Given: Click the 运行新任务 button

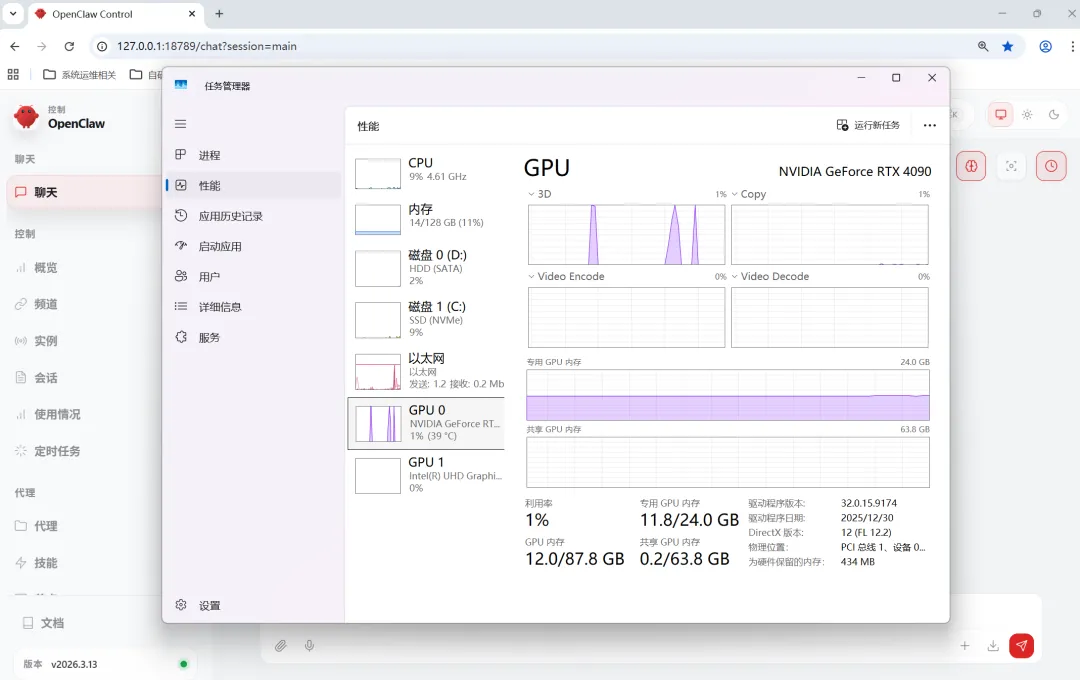Looking at the screenshot, I should pos(868,125).
